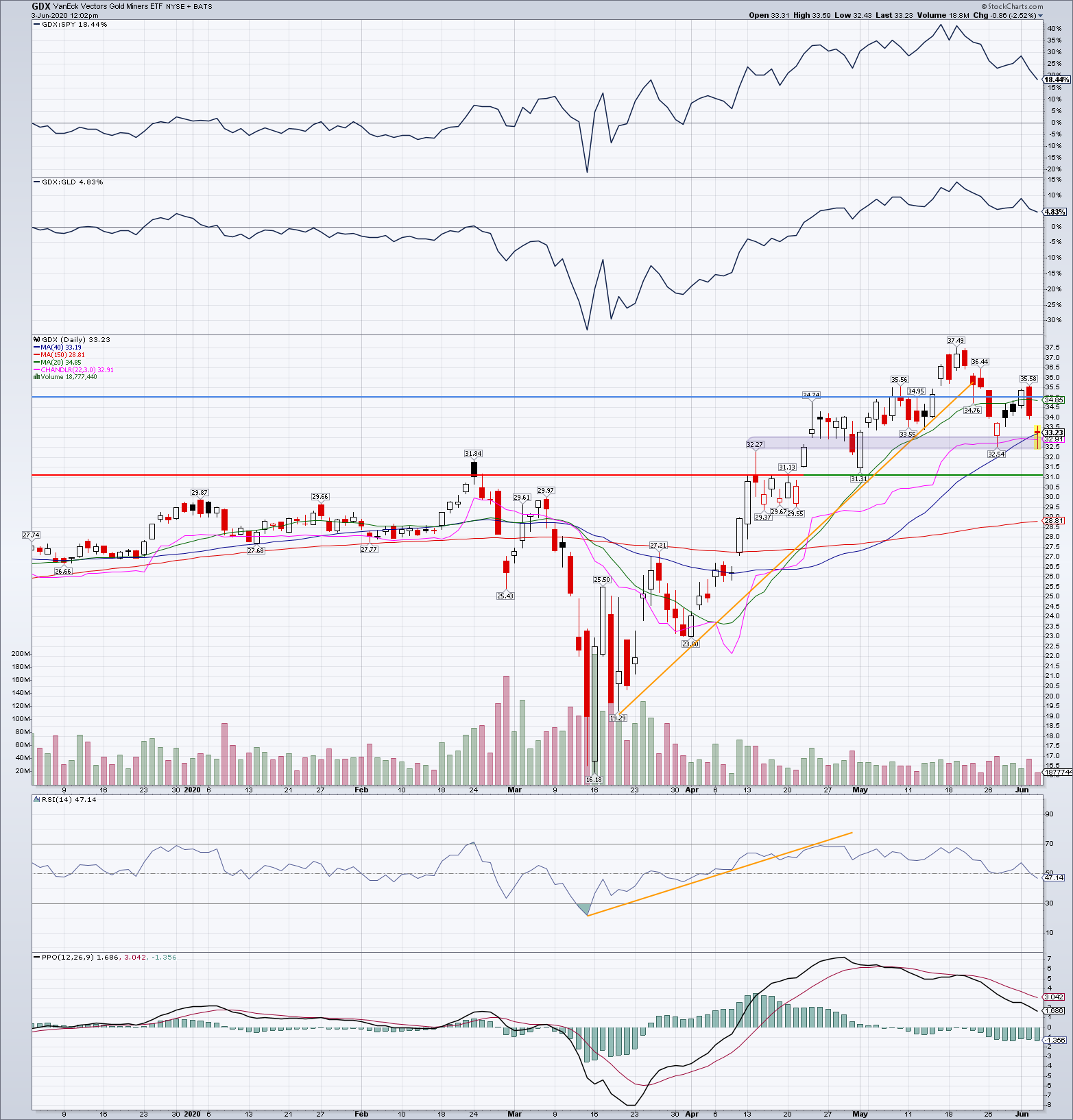Image resolution: width=1073 pixels, height=1120 pixels.
Task: Click the RSI(14) panel legend marker
Action: coord(37,799)
